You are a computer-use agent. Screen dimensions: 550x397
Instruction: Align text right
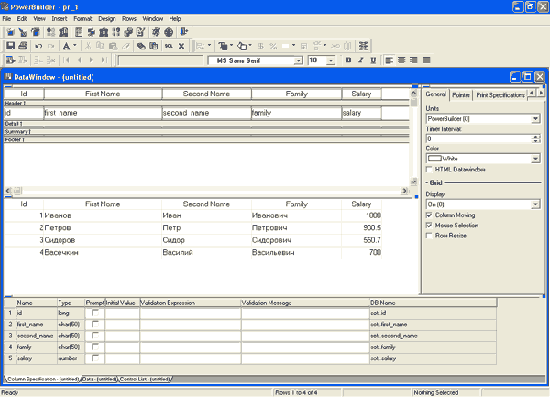(414, 60)
